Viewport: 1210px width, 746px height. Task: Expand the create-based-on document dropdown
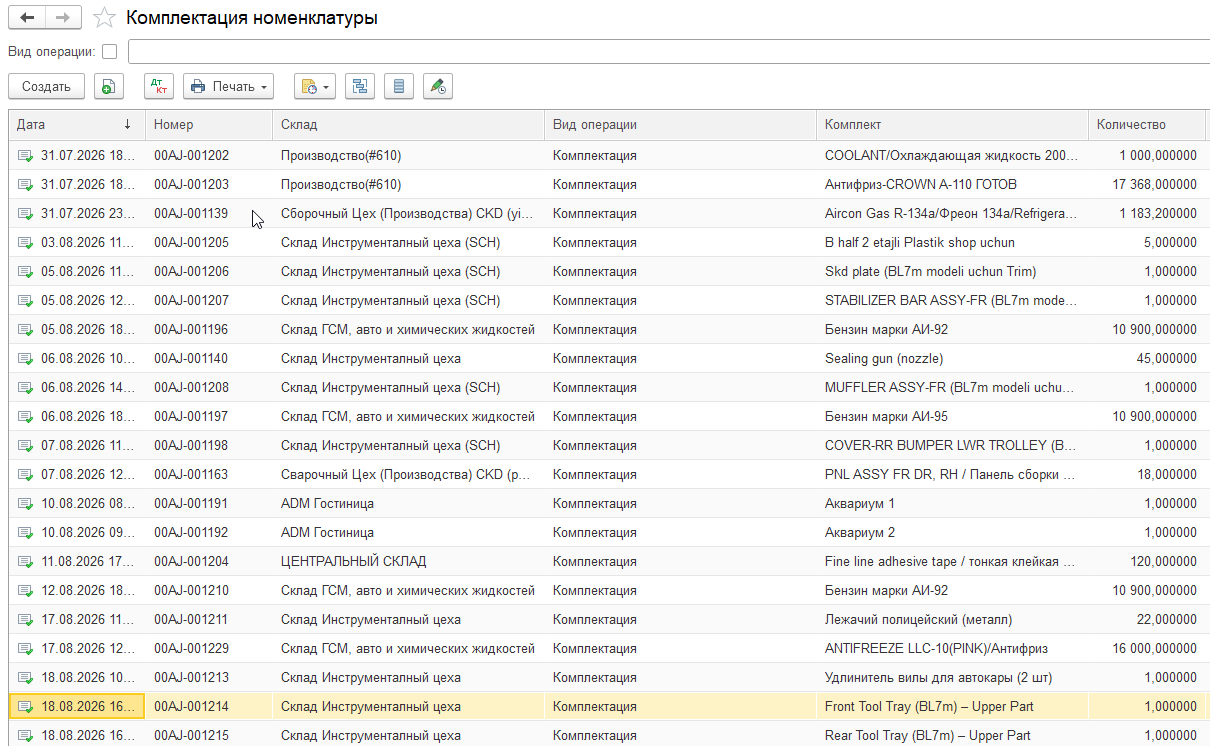(314, 87)
